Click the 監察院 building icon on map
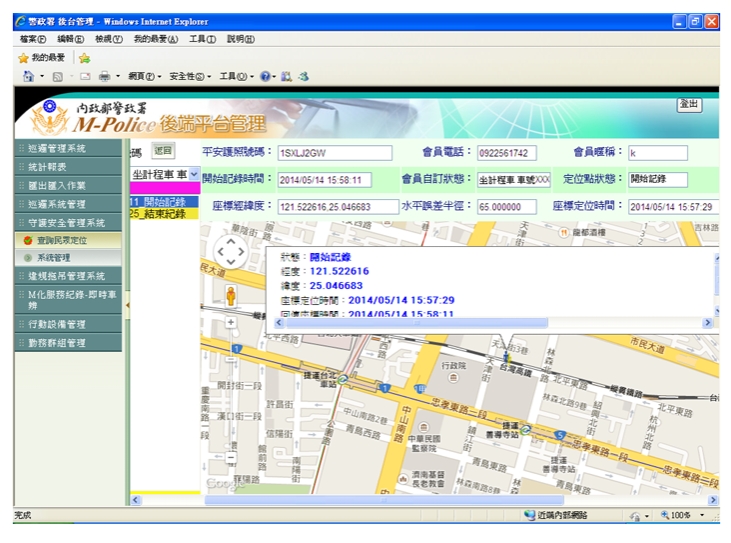Viewport: 731px width, 543px height. [423, 427]
